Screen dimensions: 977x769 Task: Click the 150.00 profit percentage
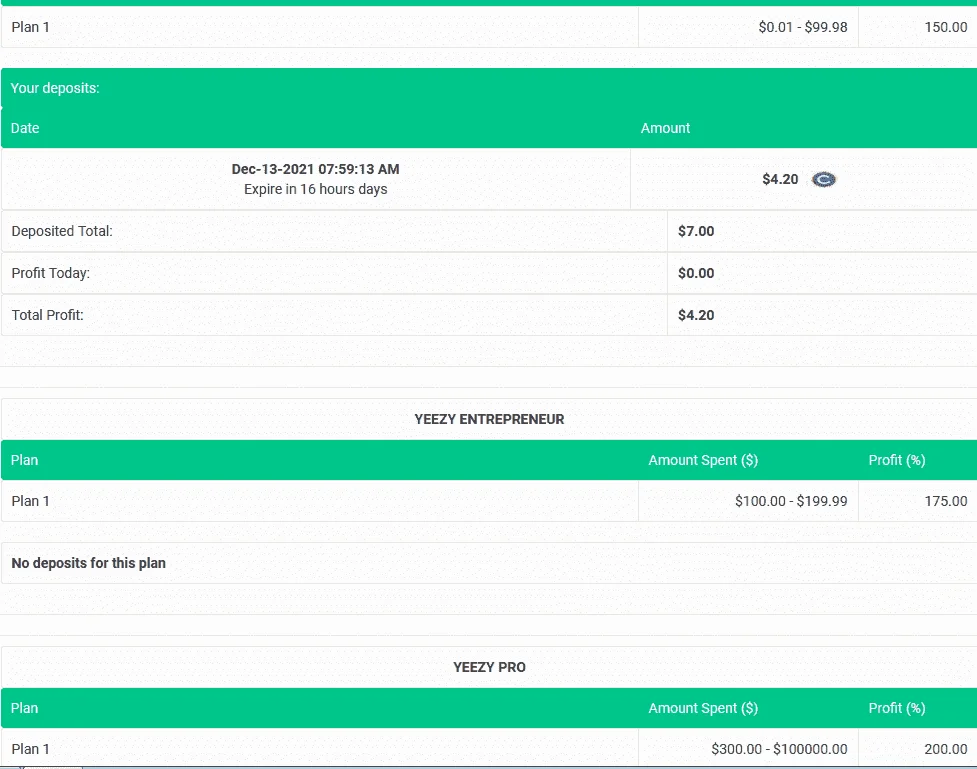(x=946, y=27)
